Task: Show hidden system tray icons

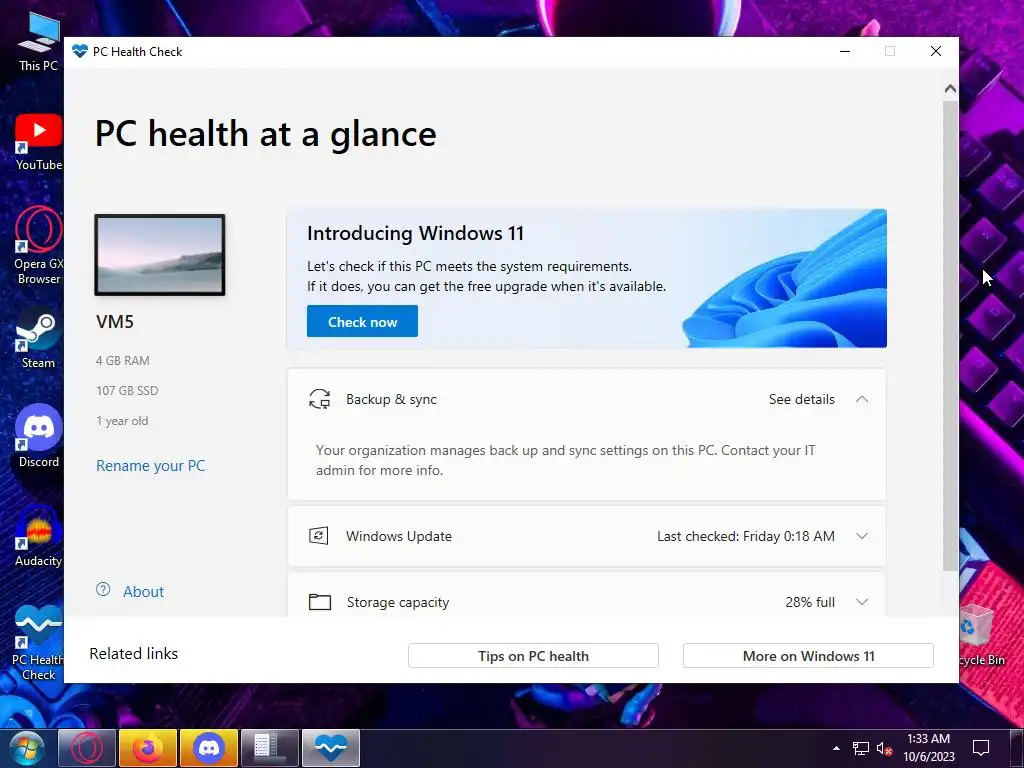Action: point(836,748)
